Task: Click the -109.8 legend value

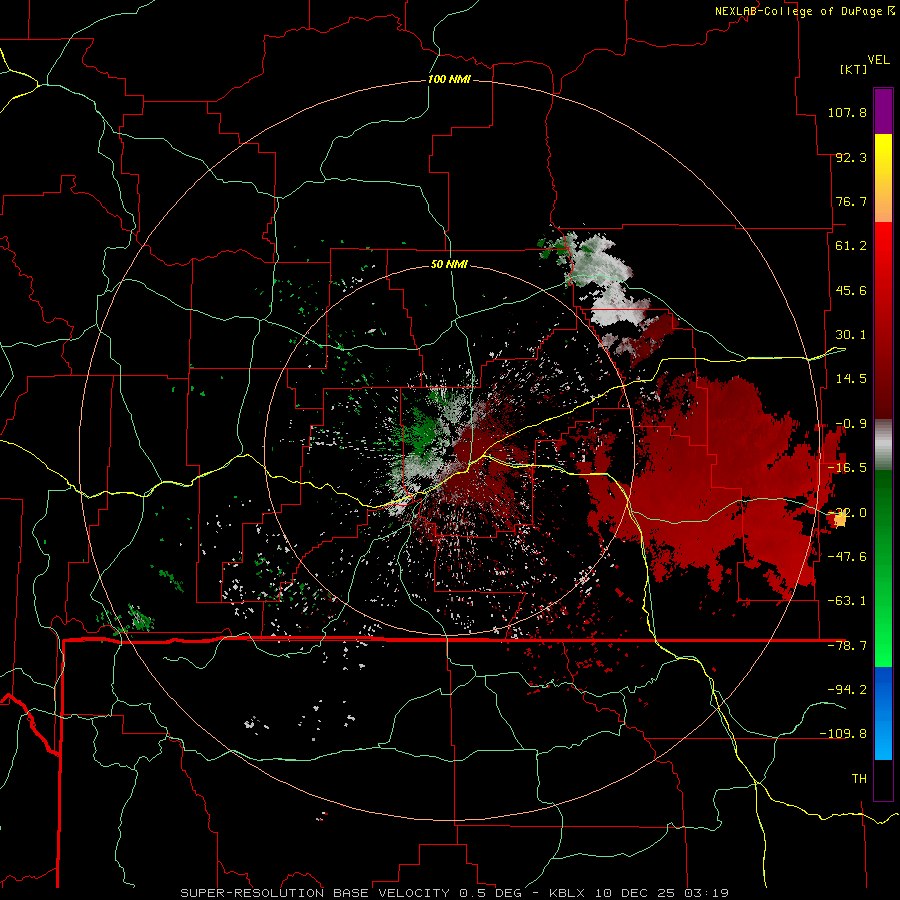Action: [x=843, y=734]
